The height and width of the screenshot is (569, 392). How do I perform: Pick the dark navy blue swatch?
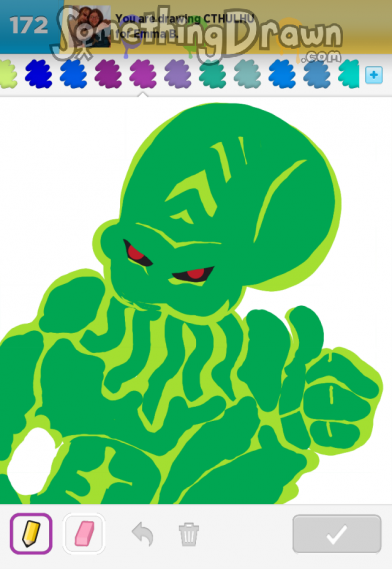38,74
